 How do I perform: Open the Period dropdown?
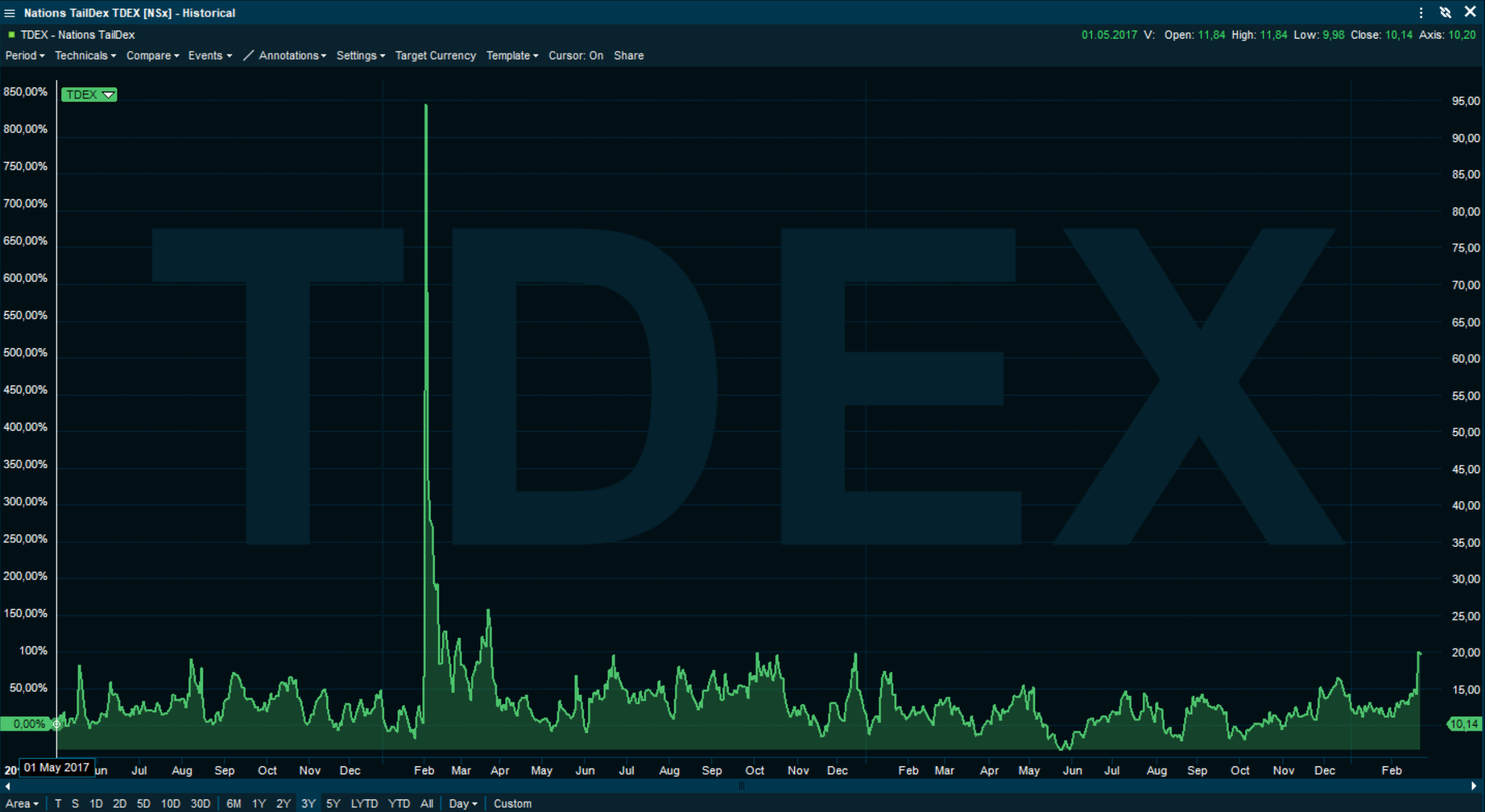click(x=25, y=56)
